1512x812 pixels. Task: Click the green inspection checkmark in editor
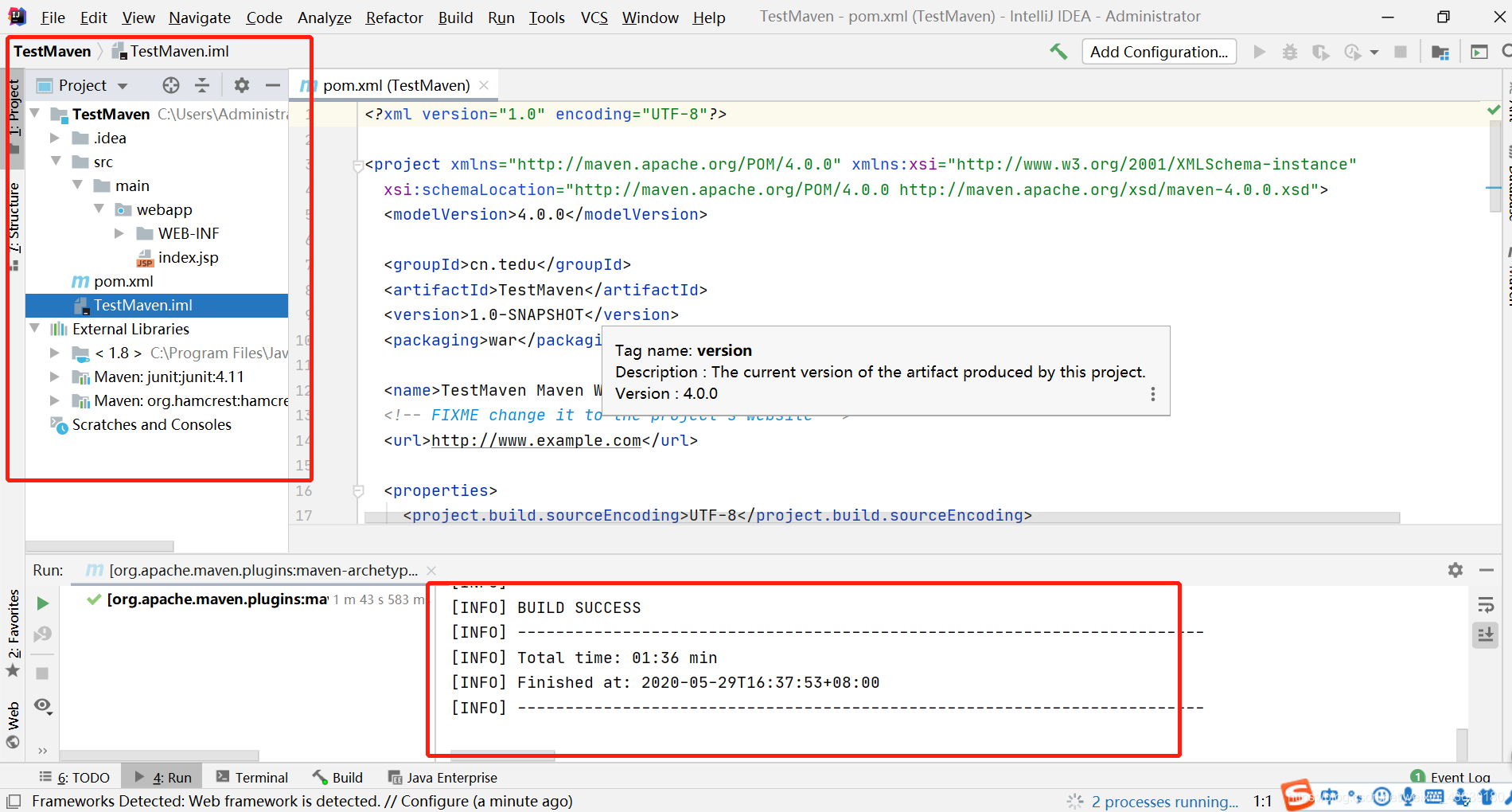tap(1494, 110)
